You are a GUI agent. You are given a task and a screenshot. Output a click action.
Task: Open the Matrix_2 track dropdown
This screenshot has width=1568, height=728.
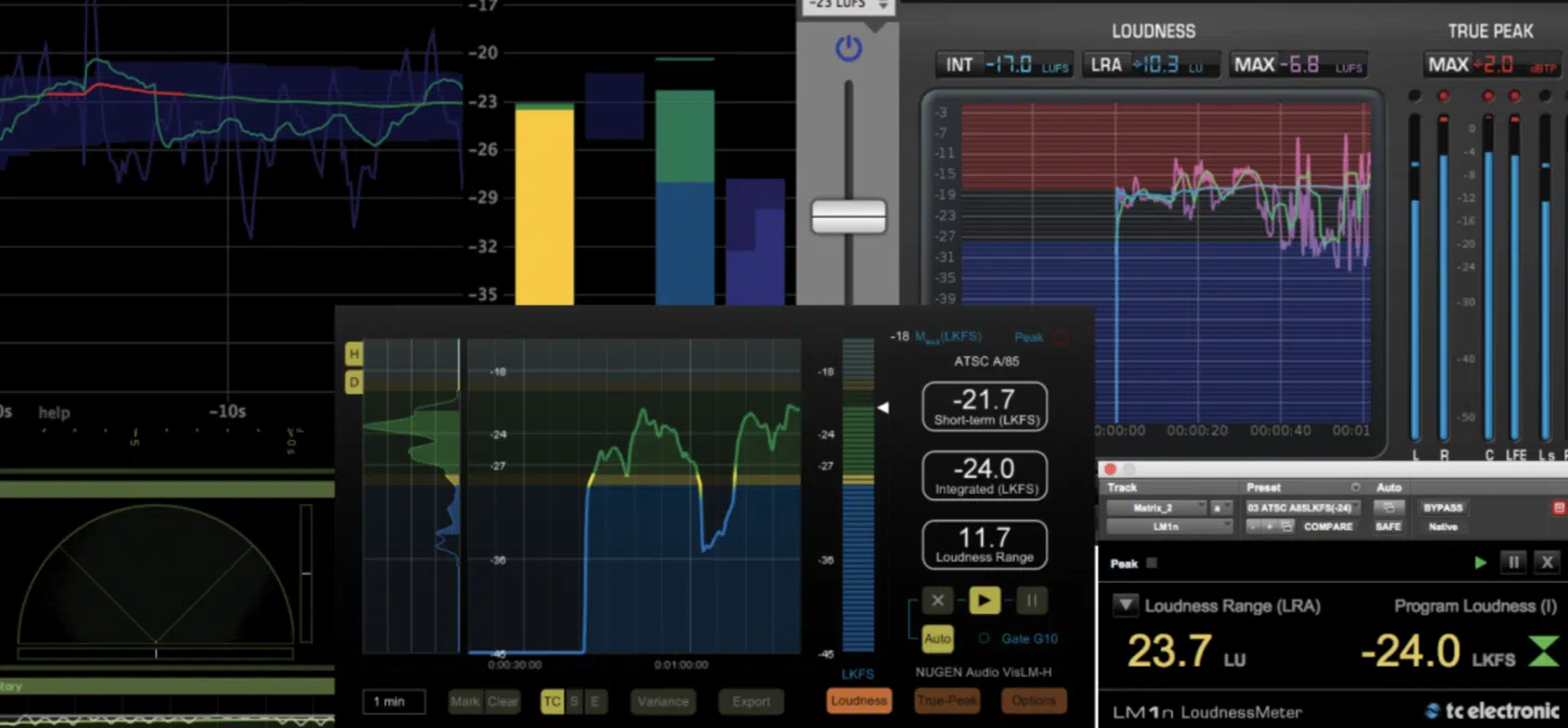1157,508
